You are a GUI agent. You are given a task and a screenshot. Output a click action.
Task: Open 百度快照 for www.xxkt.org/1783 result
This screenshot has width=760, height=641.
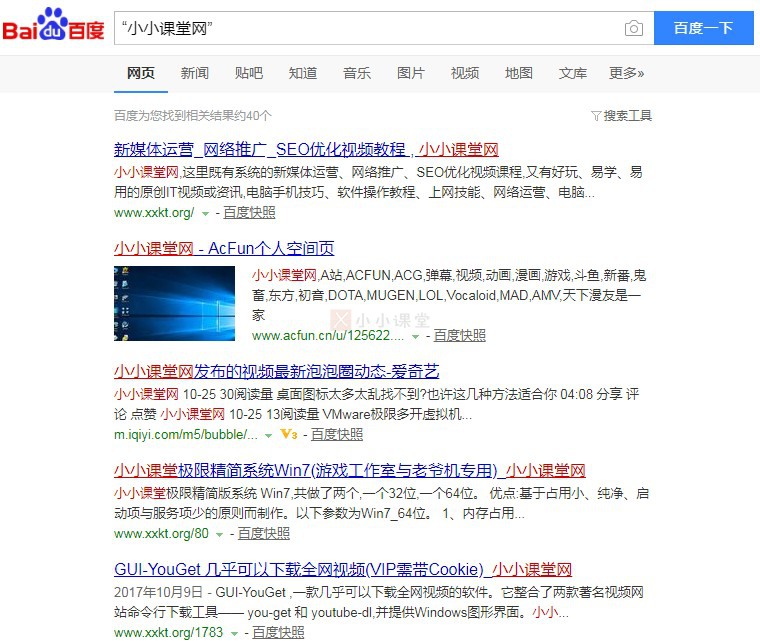(278, 632)
